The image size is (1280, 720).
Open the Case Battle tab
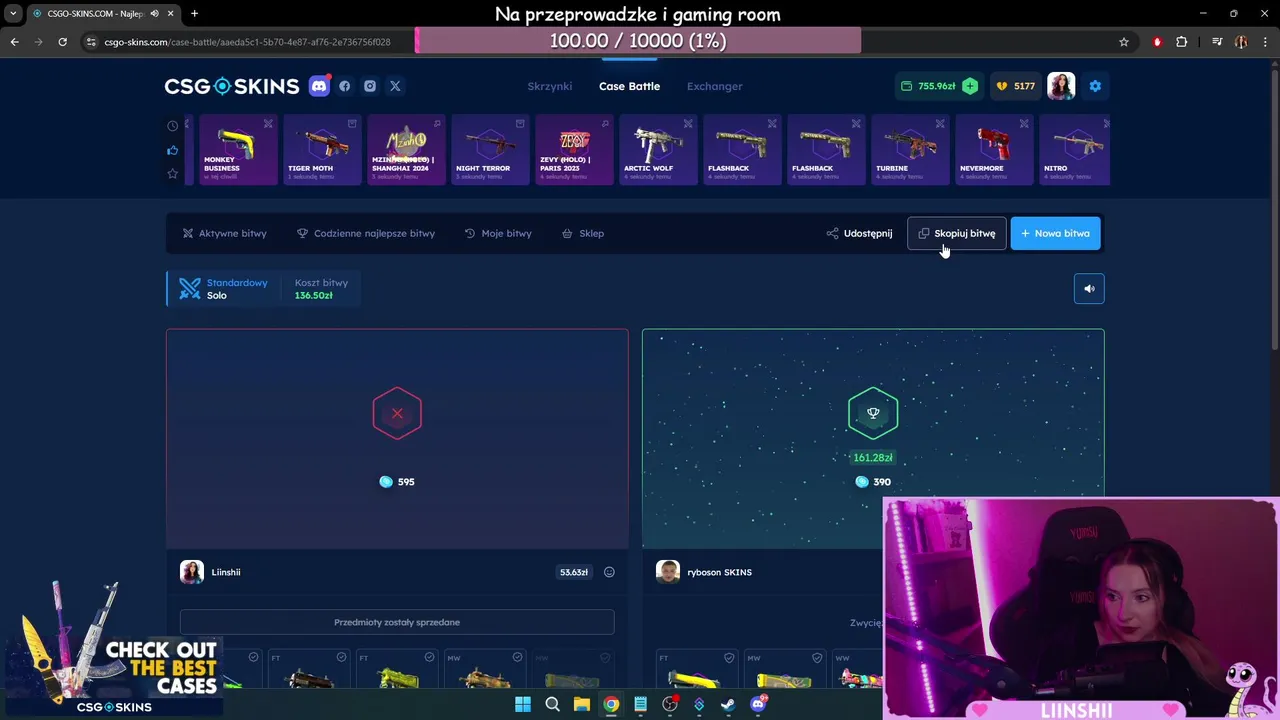point(629,86)
